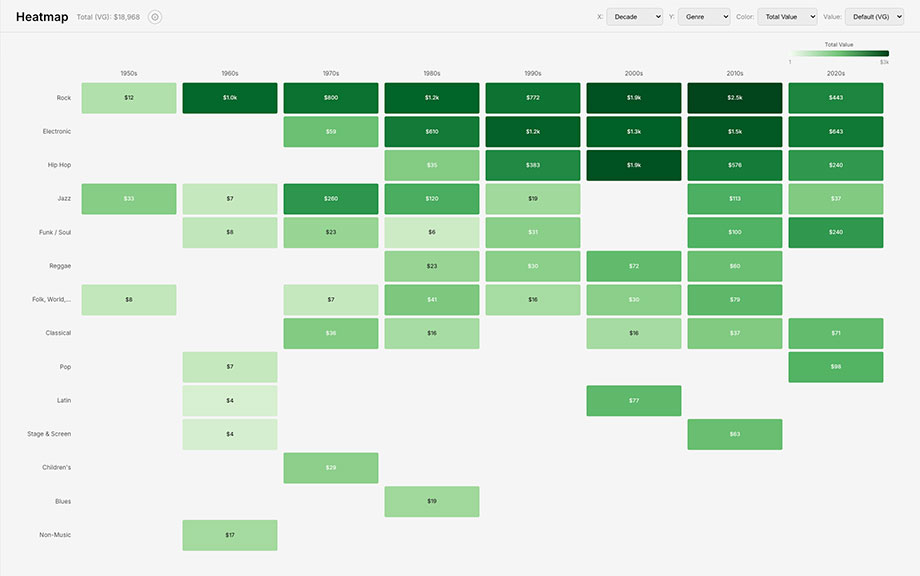Image resolution: width=920 pixels, height=576 pixels.
Task: Select the Hip Hop 2000s cell showing $1.9k
Action: click(633, 164)
